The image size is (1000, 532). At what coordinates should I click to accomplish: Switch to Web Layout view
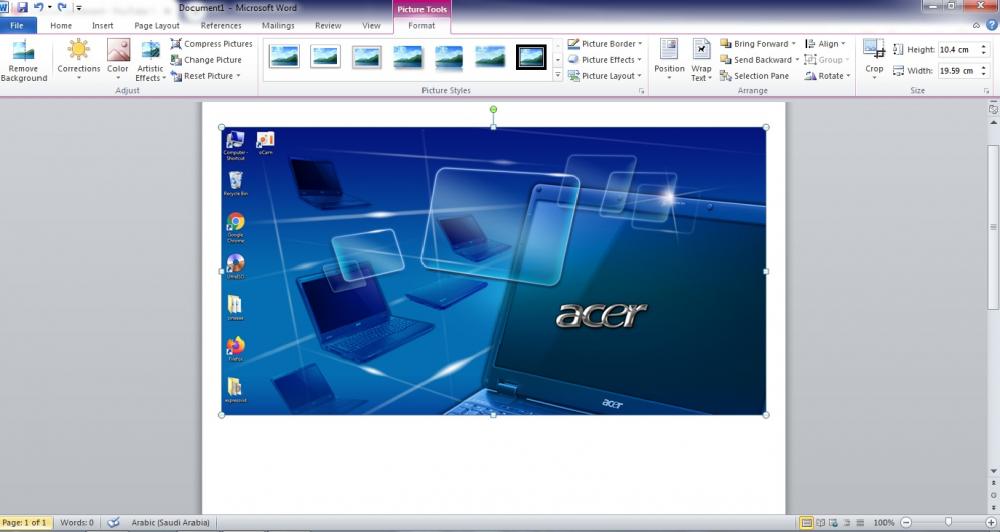pyautogui.click(x=834, y=522)
